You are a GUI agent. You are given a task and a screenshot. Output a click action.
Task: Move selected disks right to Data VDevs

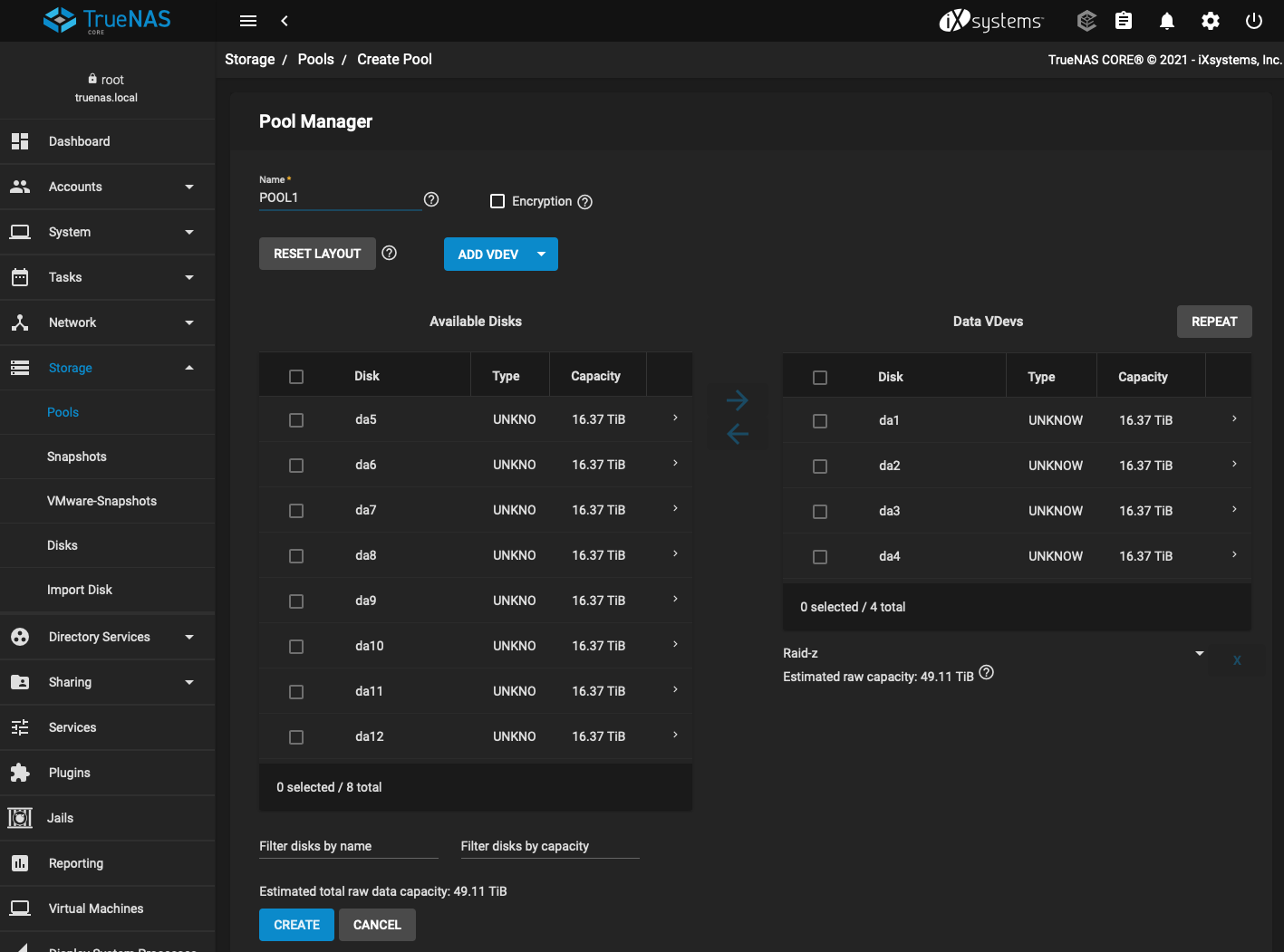click(737, 399)
